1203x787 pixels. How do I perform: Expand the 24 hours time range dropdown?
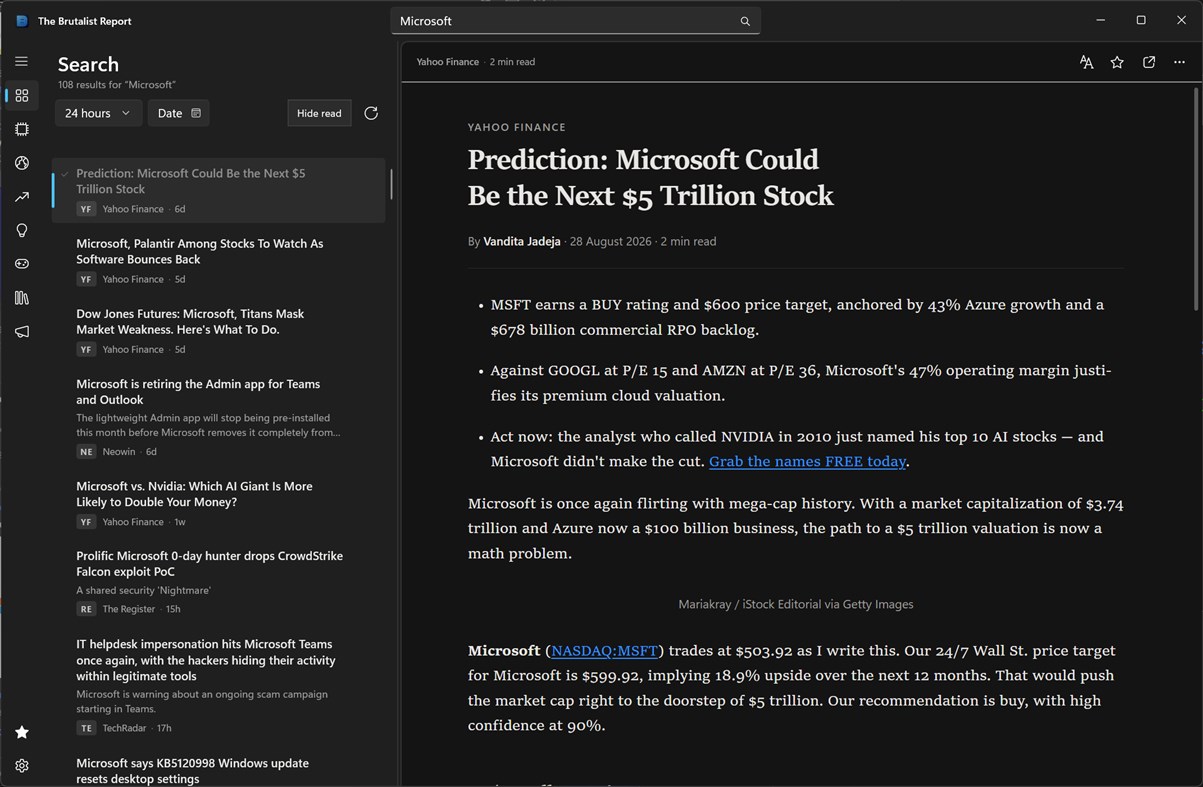98,113
